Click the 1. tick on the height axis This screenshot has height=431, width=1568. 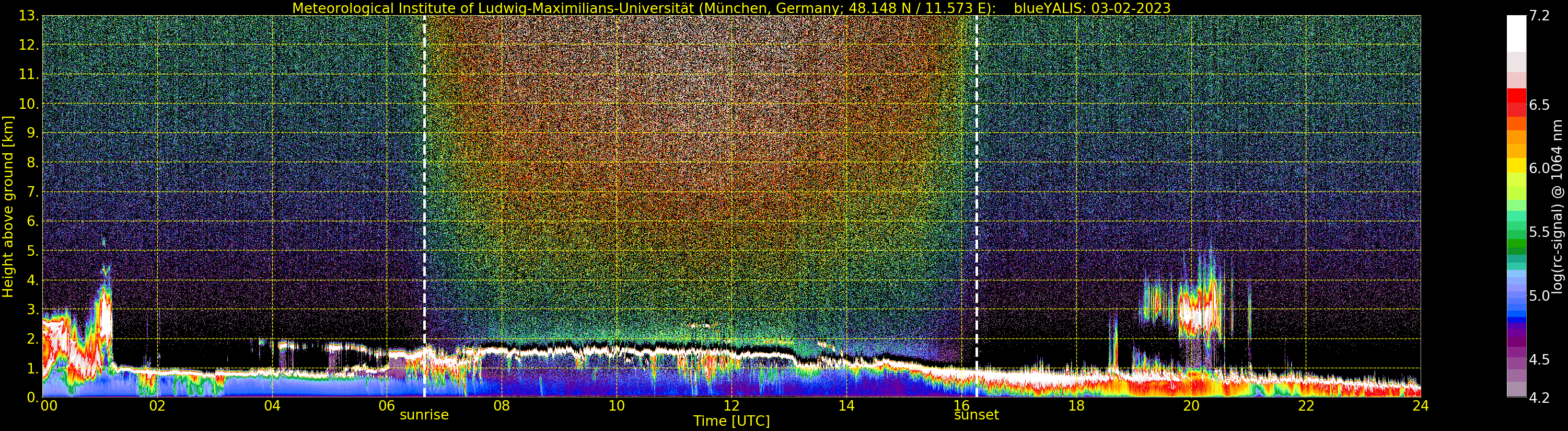32,368
